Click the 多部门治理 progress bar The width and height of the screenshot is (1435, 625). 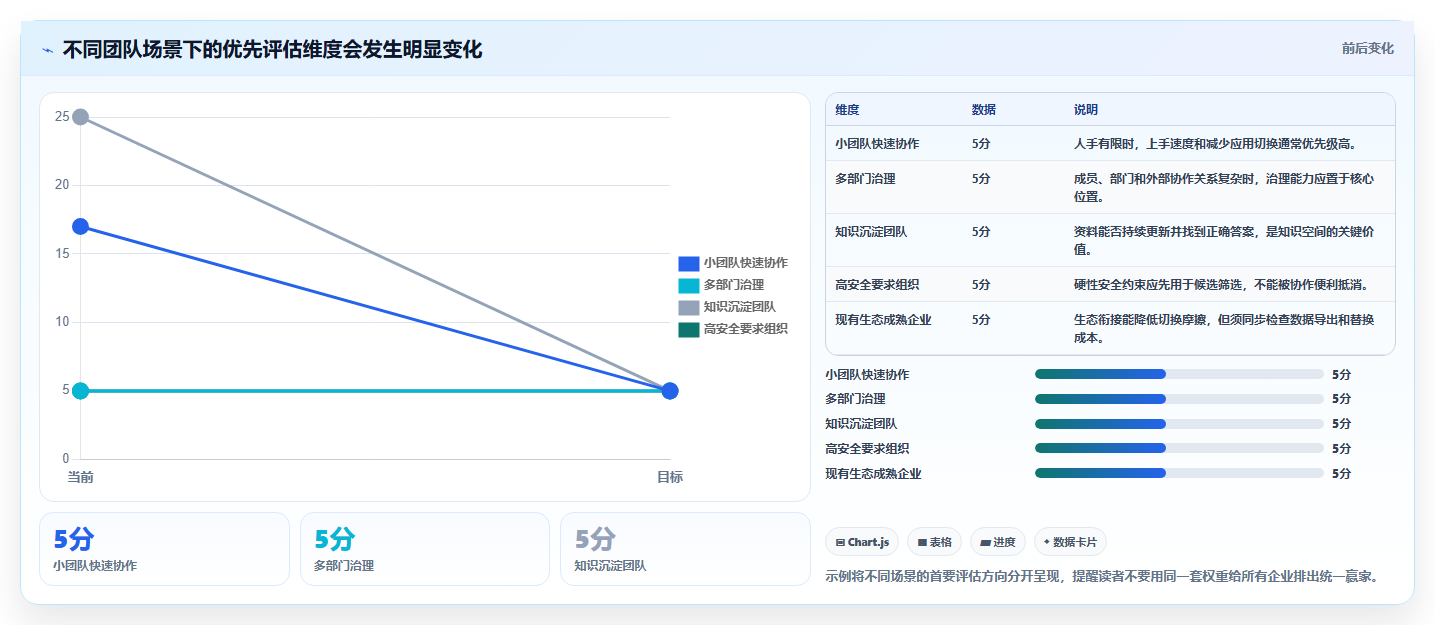1179,399
